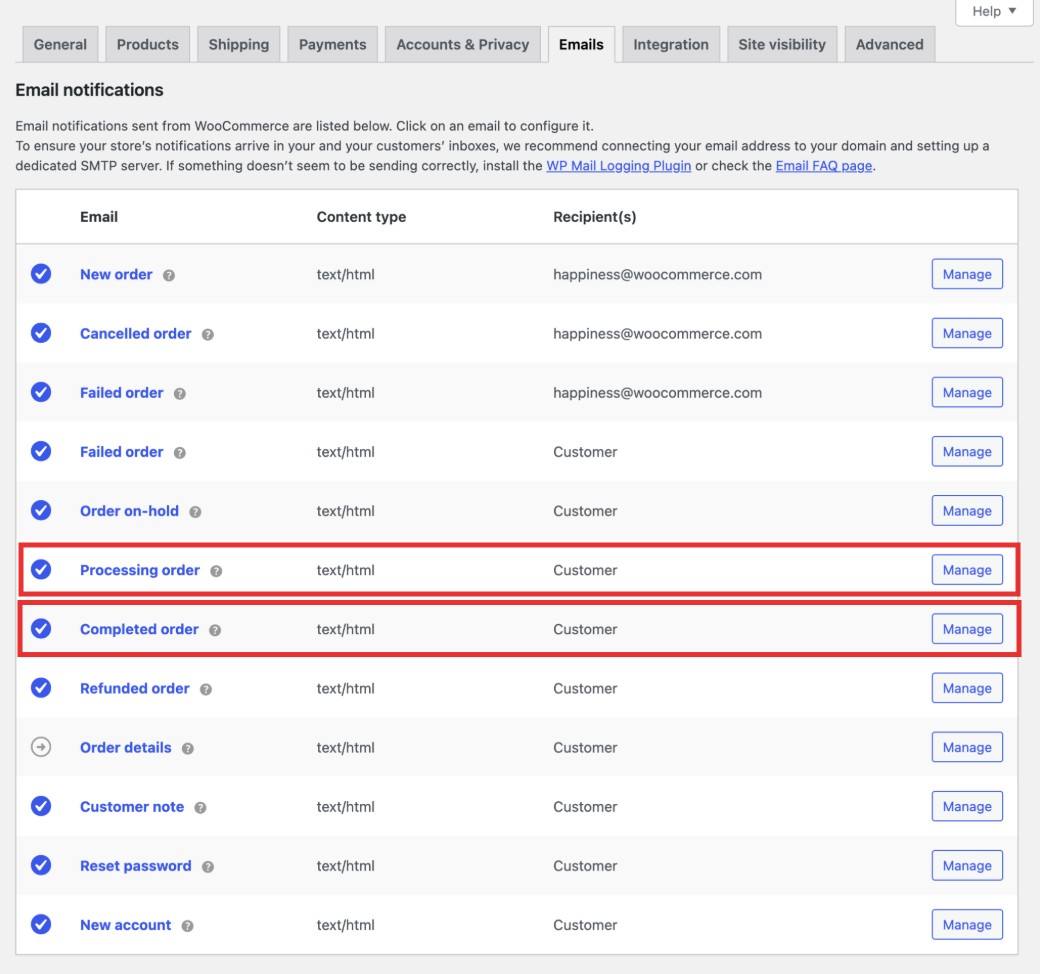Select the Emails tab
Screen dimensions: 1040x974
pos(581,44)
